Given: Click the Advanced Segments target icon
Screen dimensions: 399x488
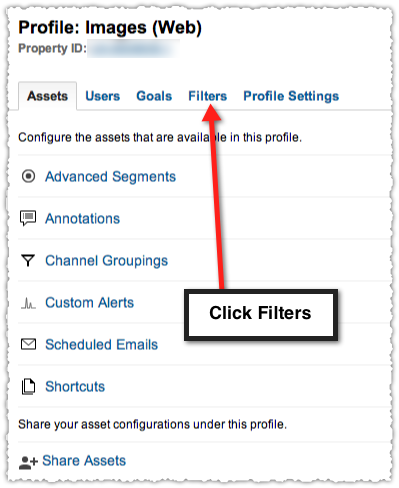Looking at the screenshot, I should [28, 176].
